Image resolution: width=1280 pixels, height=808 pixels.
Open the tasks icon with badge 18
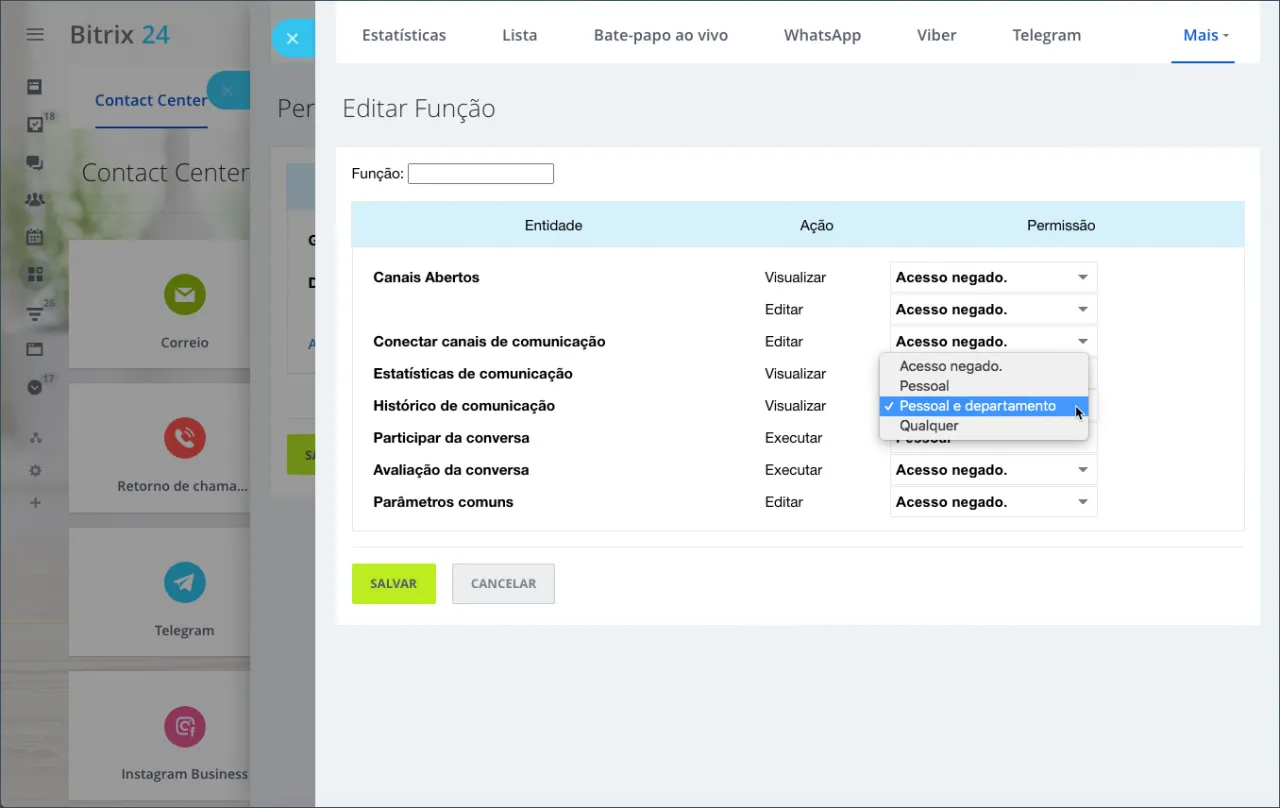[35, 125]
